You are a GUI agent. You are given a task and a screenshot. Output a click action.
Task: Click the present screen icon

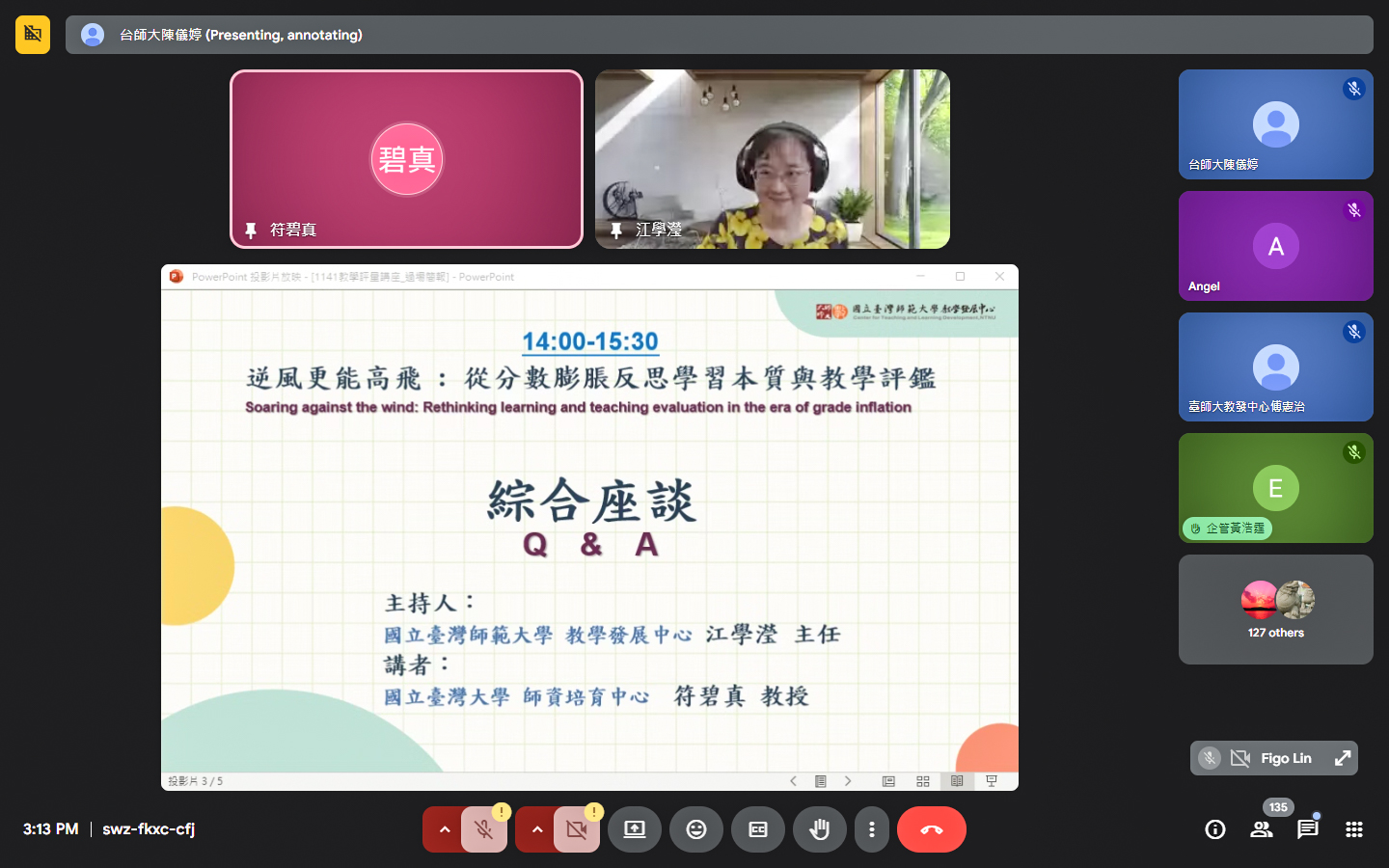(635, 829)
